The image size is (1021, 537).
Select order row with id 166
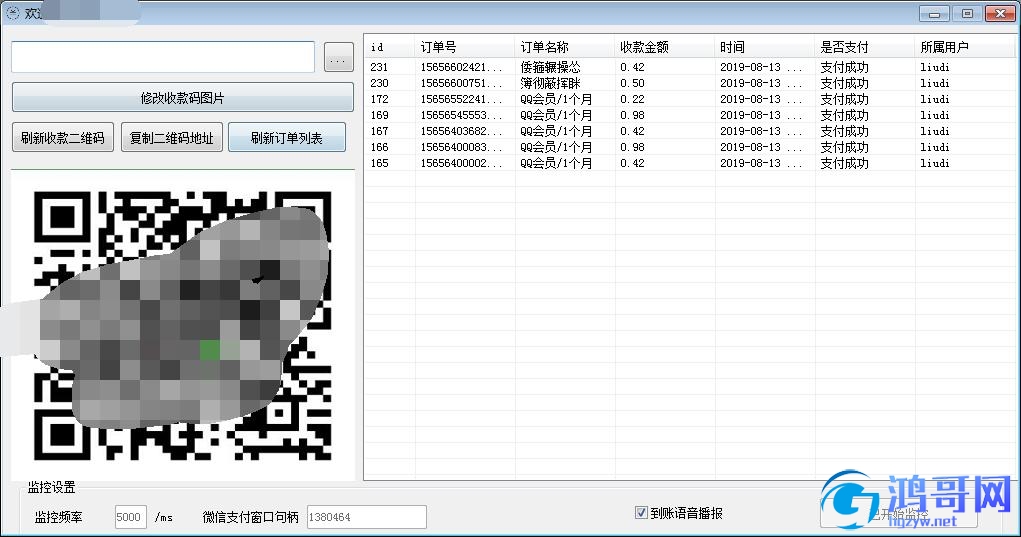coord(690,147)
